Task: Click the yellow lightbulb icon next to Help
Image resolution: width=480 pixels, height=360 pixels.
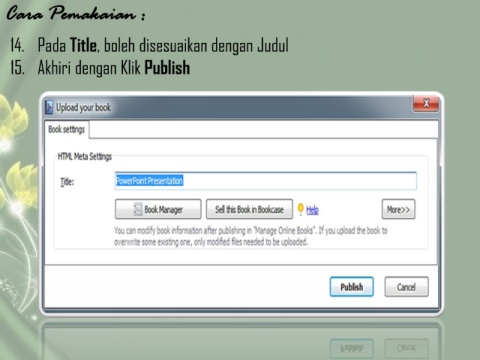Action: coord(300,209)
